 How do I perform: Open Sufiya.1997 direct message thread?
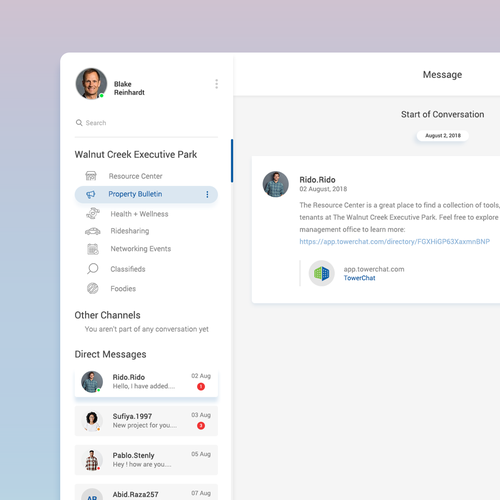point(146,421)
